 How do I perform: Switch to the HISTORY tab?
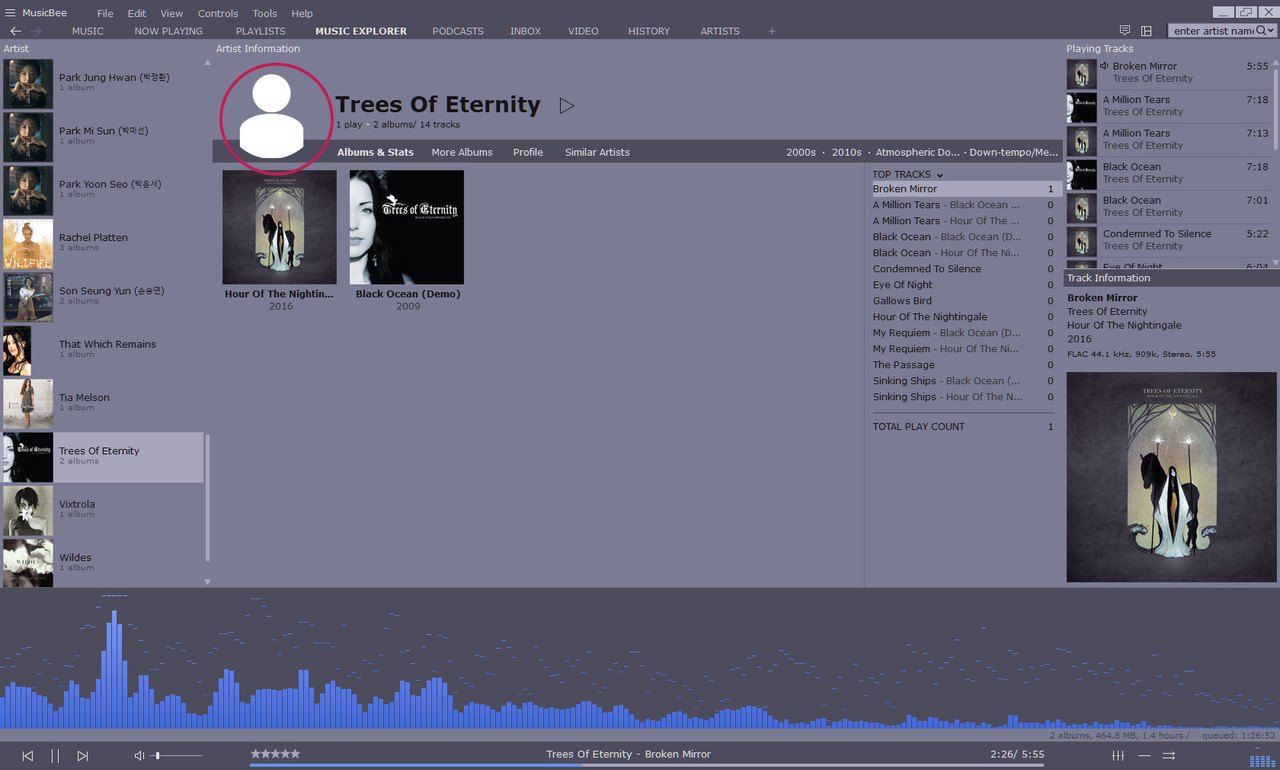click(x=649, y=31)
